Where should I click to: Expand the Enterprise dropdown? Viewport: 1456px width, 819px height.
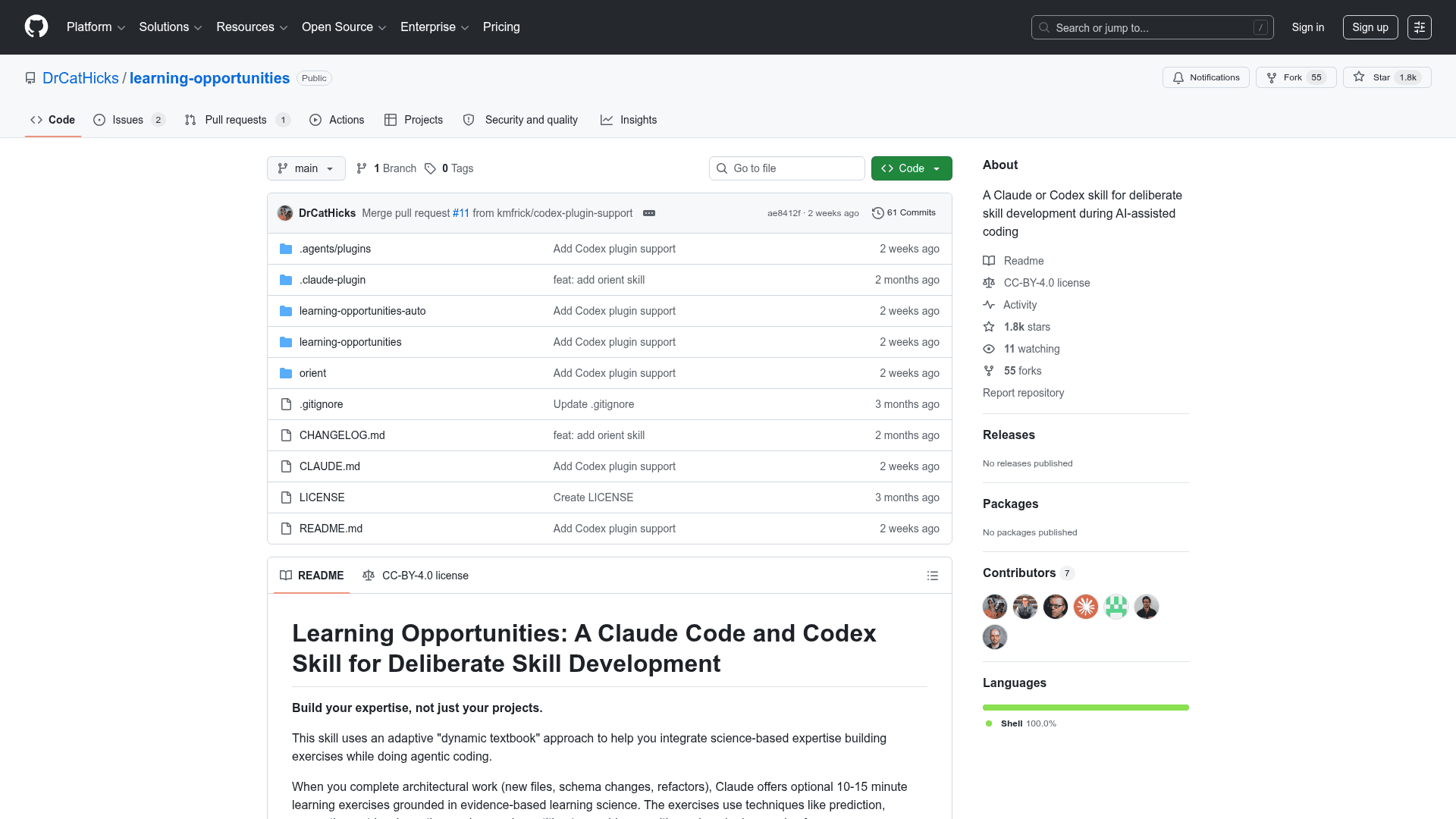435,27
